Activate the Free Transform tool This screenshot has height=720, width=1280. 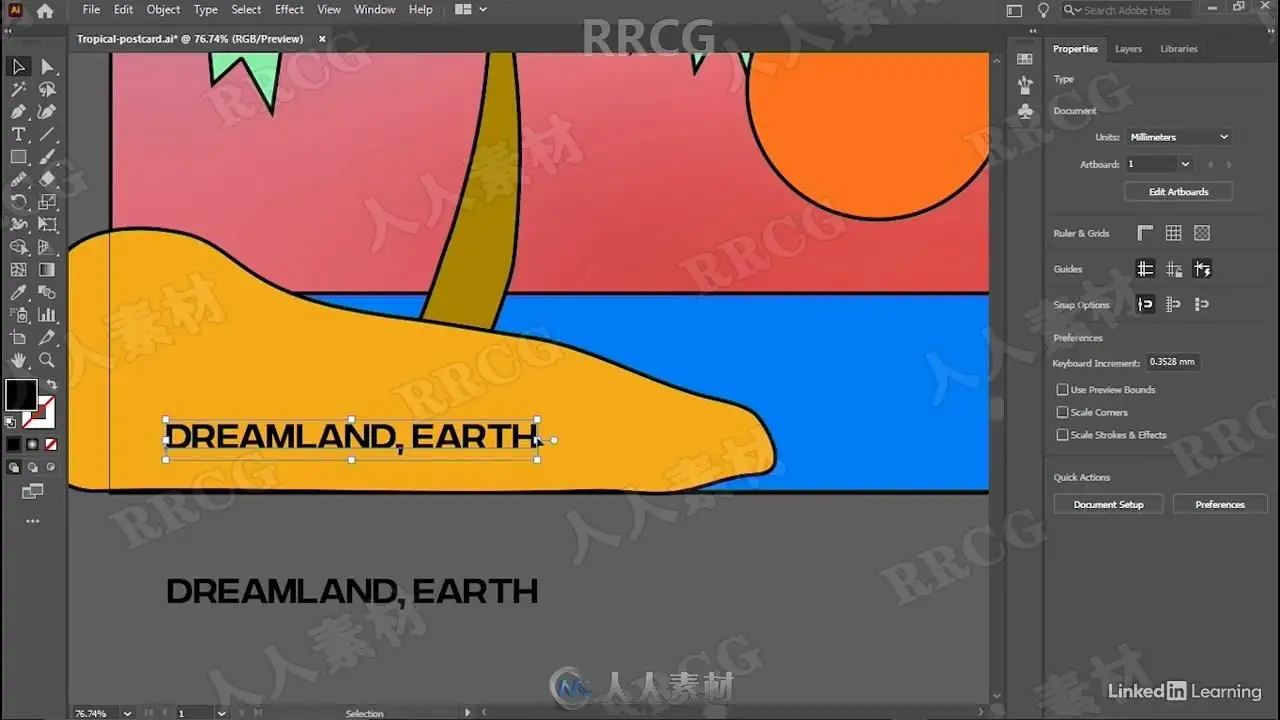47,225
